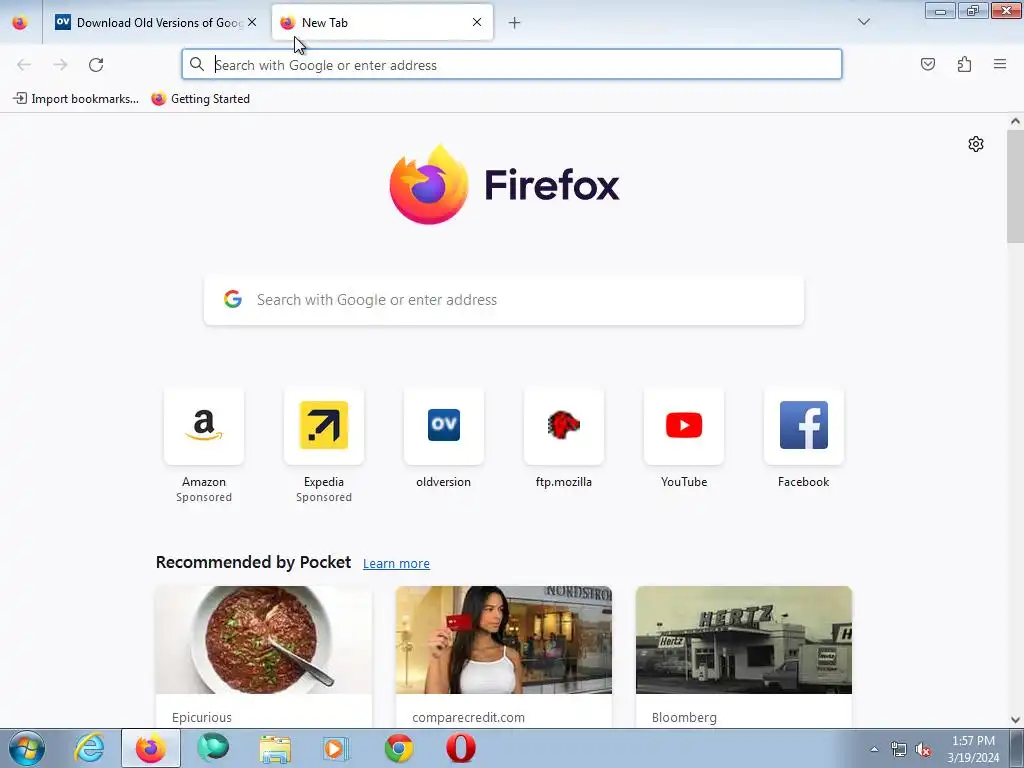Launch Windows Media Player from the taskbar

(336, 748)
